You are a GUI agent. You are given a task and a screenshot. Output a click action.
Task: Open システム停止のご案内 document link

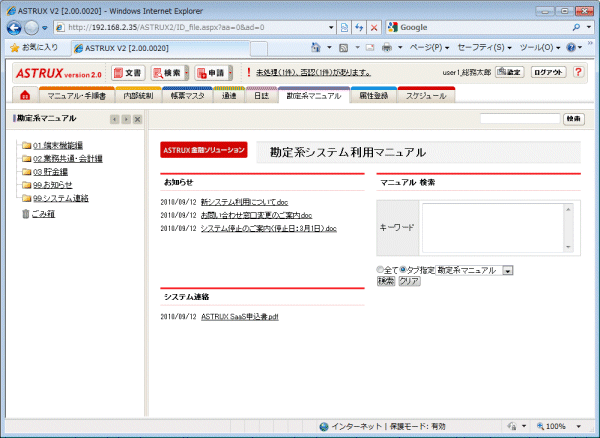269,228
